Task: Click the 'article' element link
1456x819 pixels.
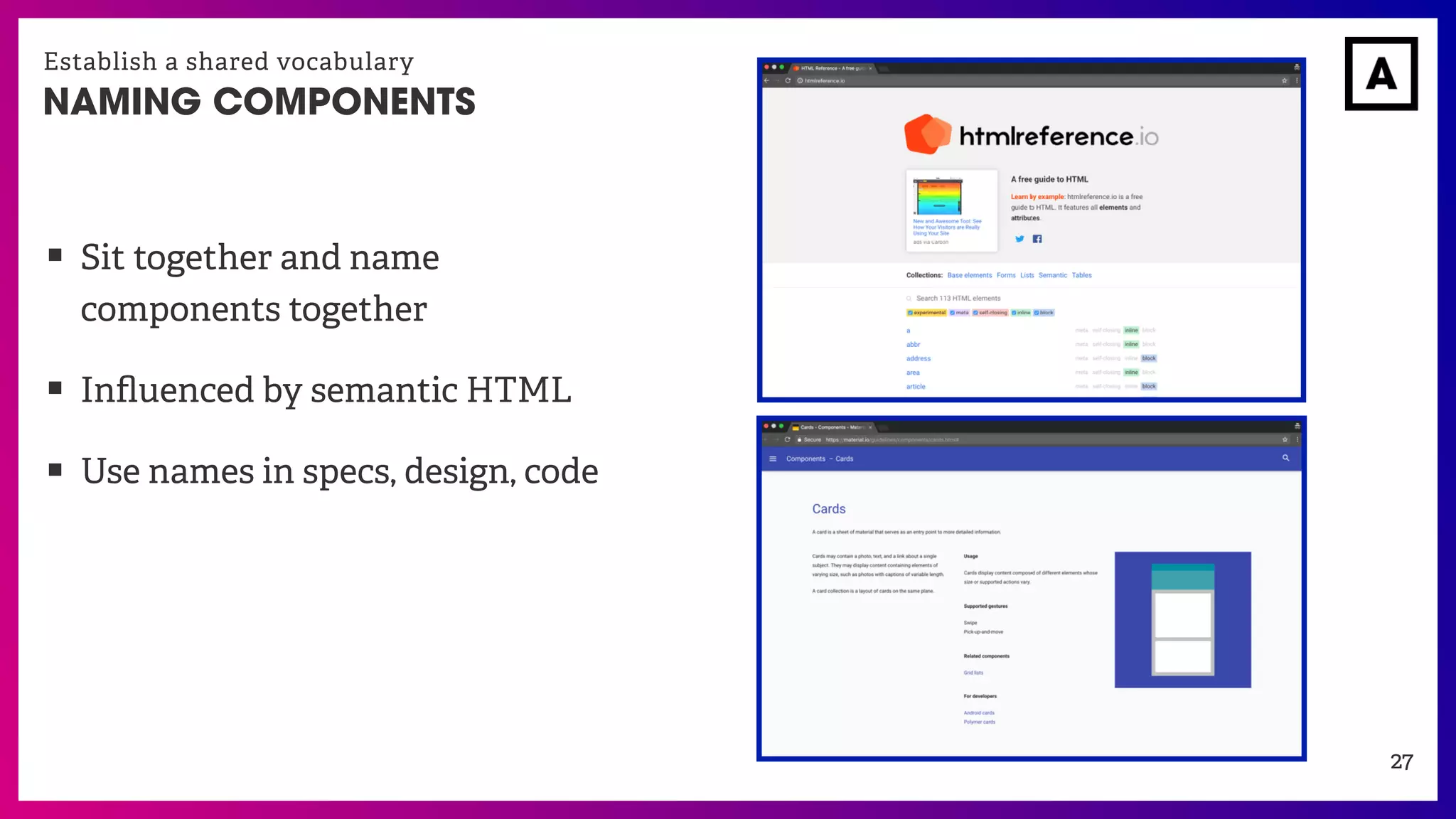Action: click(x=916, y=387)
